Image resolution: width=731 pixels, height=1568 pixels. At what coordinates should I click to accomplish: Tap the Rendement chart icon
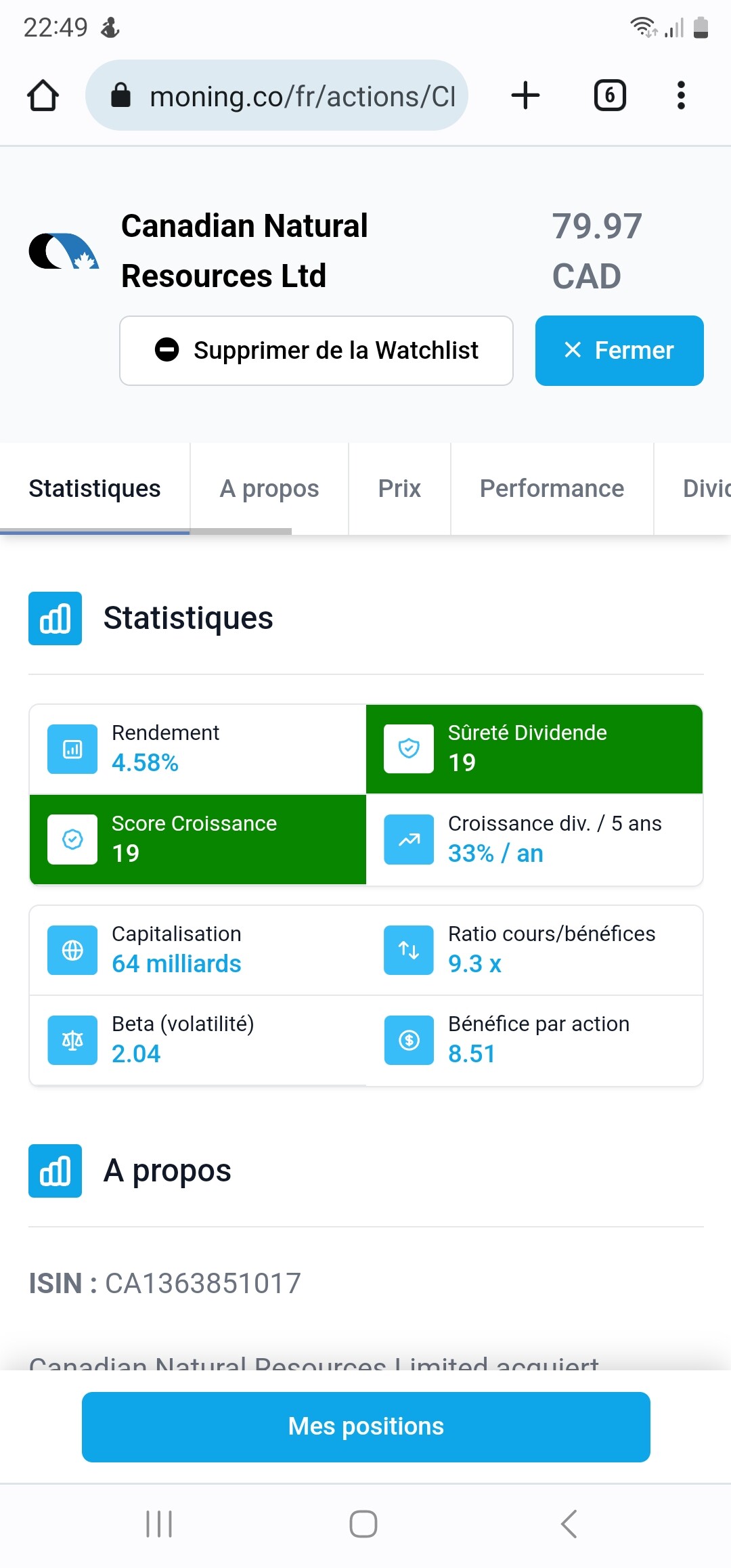pos(72,749)
